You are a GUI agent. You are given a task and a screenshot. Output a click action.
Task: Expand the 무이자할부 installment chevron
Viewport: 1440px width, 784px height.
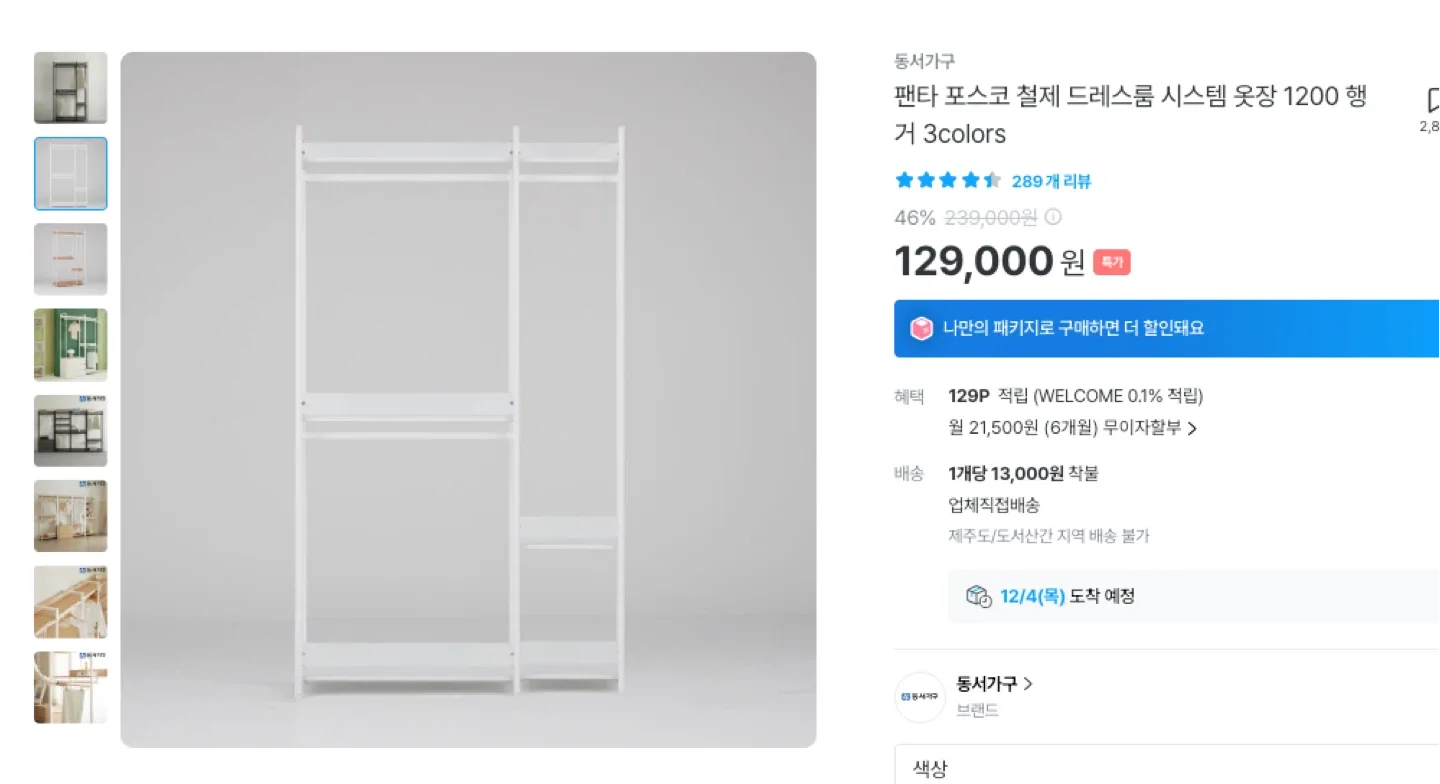pyautogui.click(x=1192, y=429)
